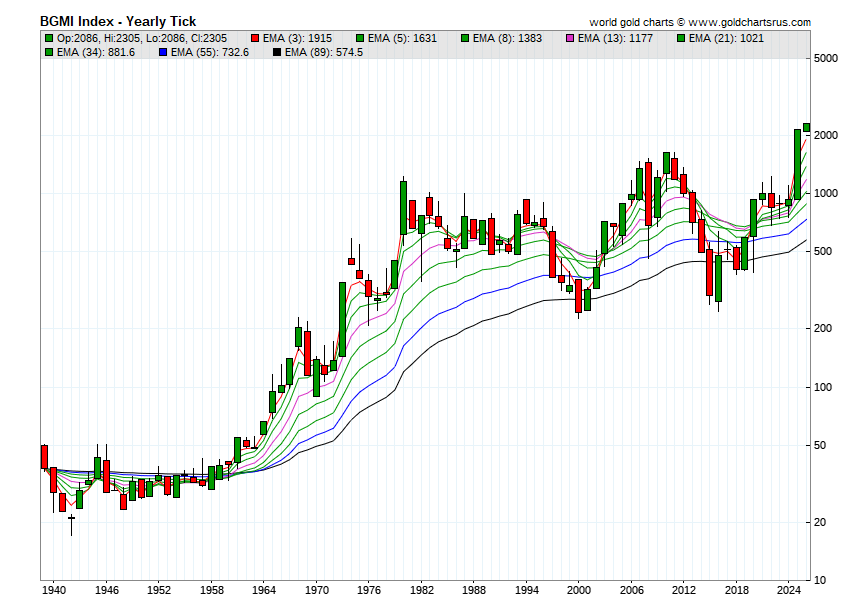The image size is (850, 616).
Task: Click the 'BGMI Index - Yearly Tick' title
Action: (118, 22)
